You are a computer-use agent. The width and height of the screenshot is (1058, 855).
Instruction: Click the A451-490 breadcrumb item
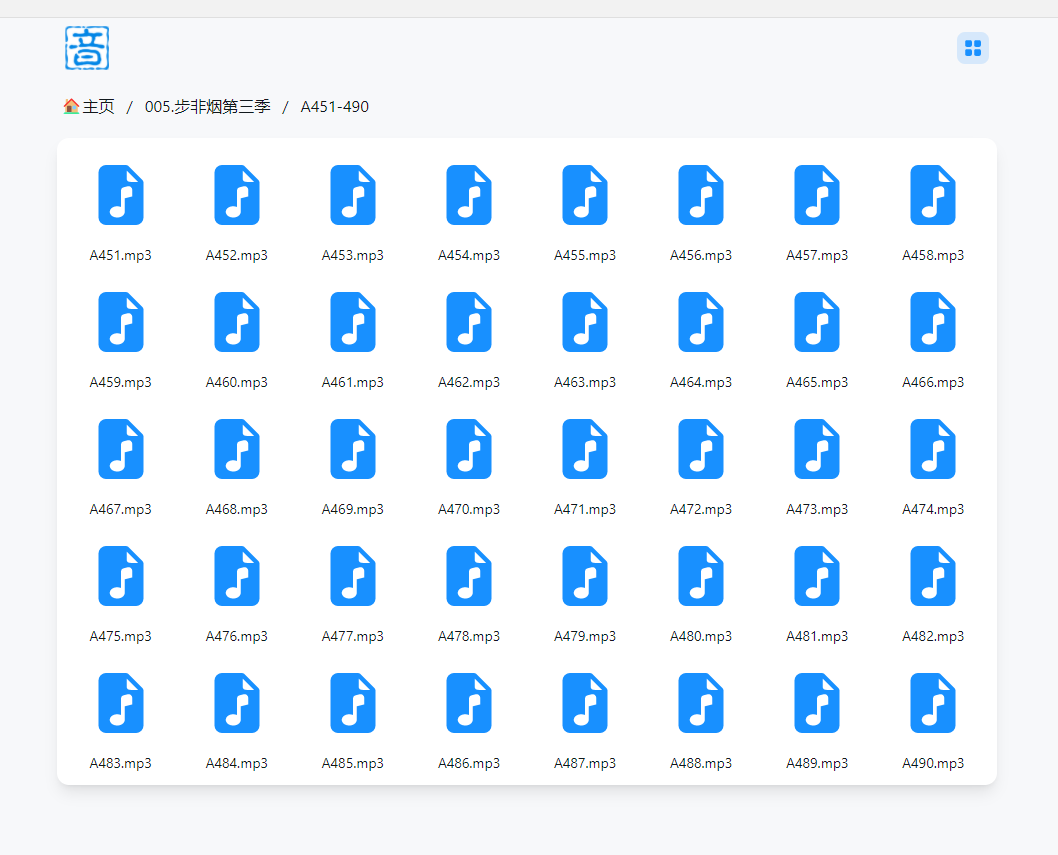tap(334, 107)
